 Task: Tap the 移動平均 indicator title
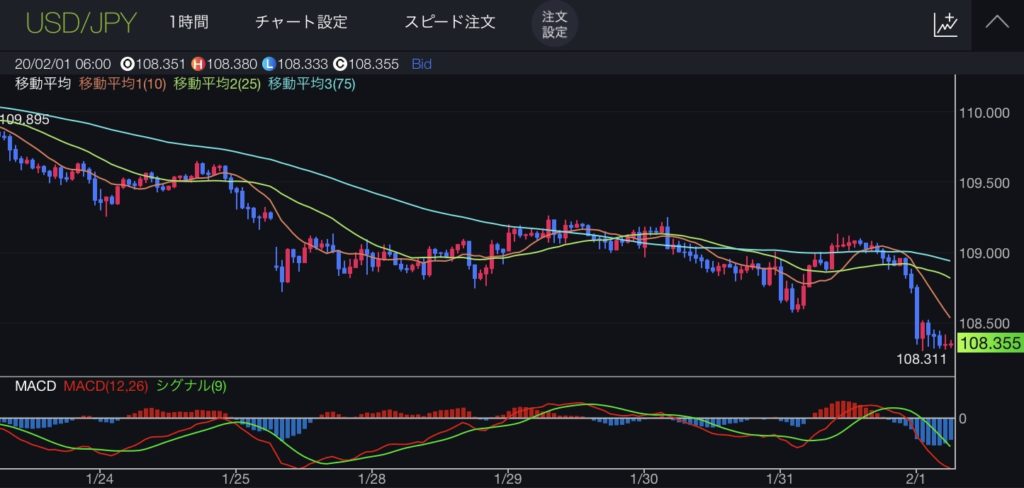click(42, 84)
